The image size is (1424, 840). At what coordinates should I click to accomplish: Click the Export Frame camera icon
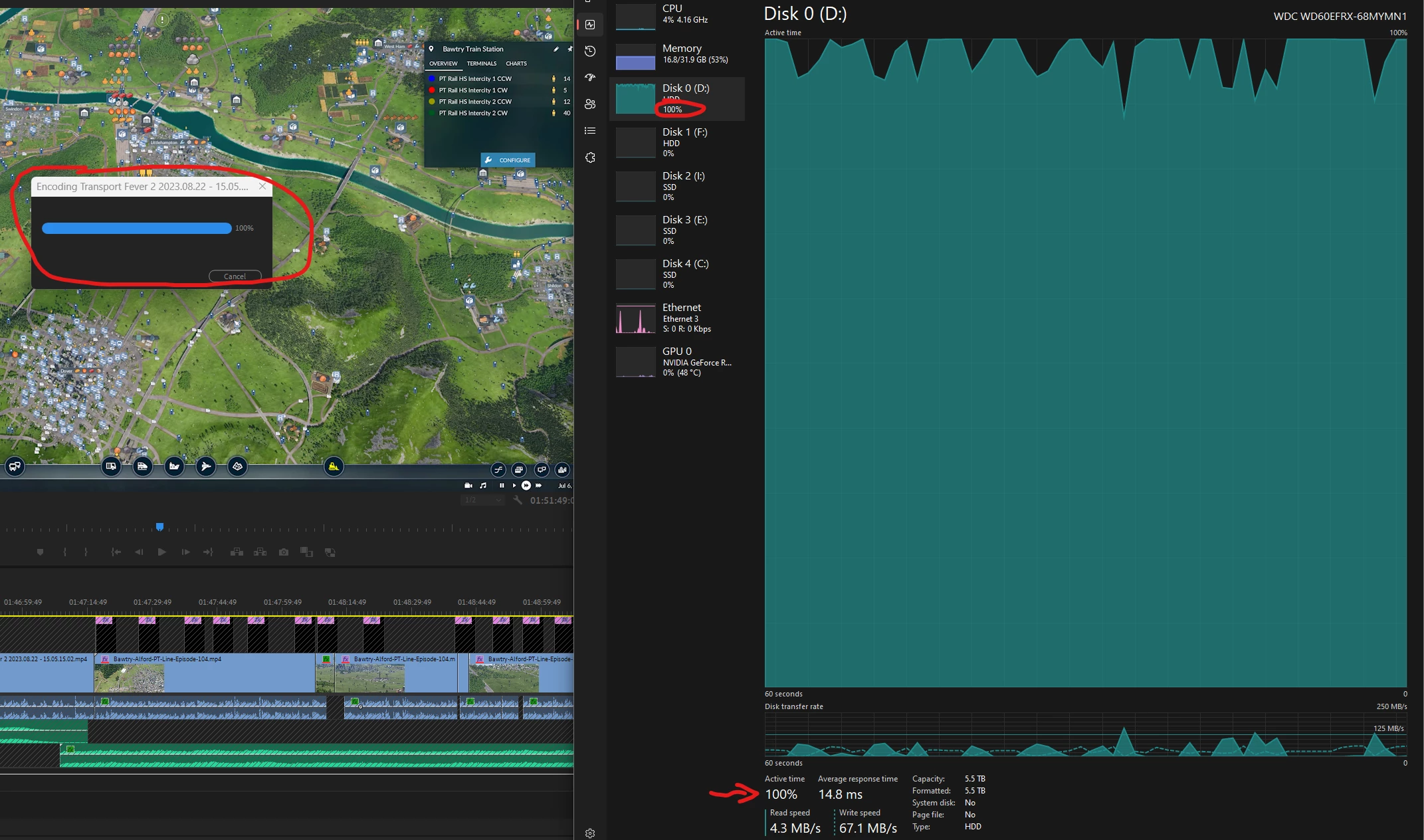(x=284, y=552)
